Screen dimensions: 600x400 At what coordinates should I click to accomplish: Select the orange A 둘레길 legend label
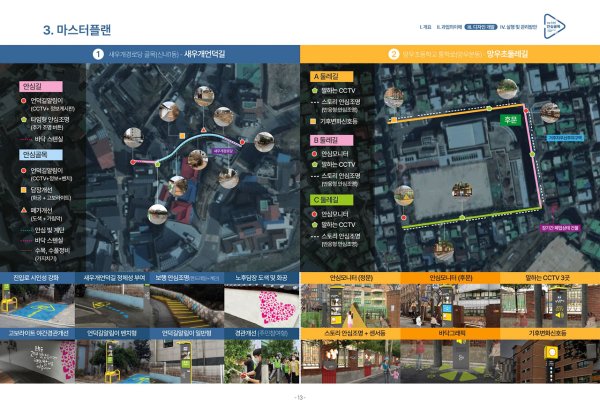click(x=331, y=77)
